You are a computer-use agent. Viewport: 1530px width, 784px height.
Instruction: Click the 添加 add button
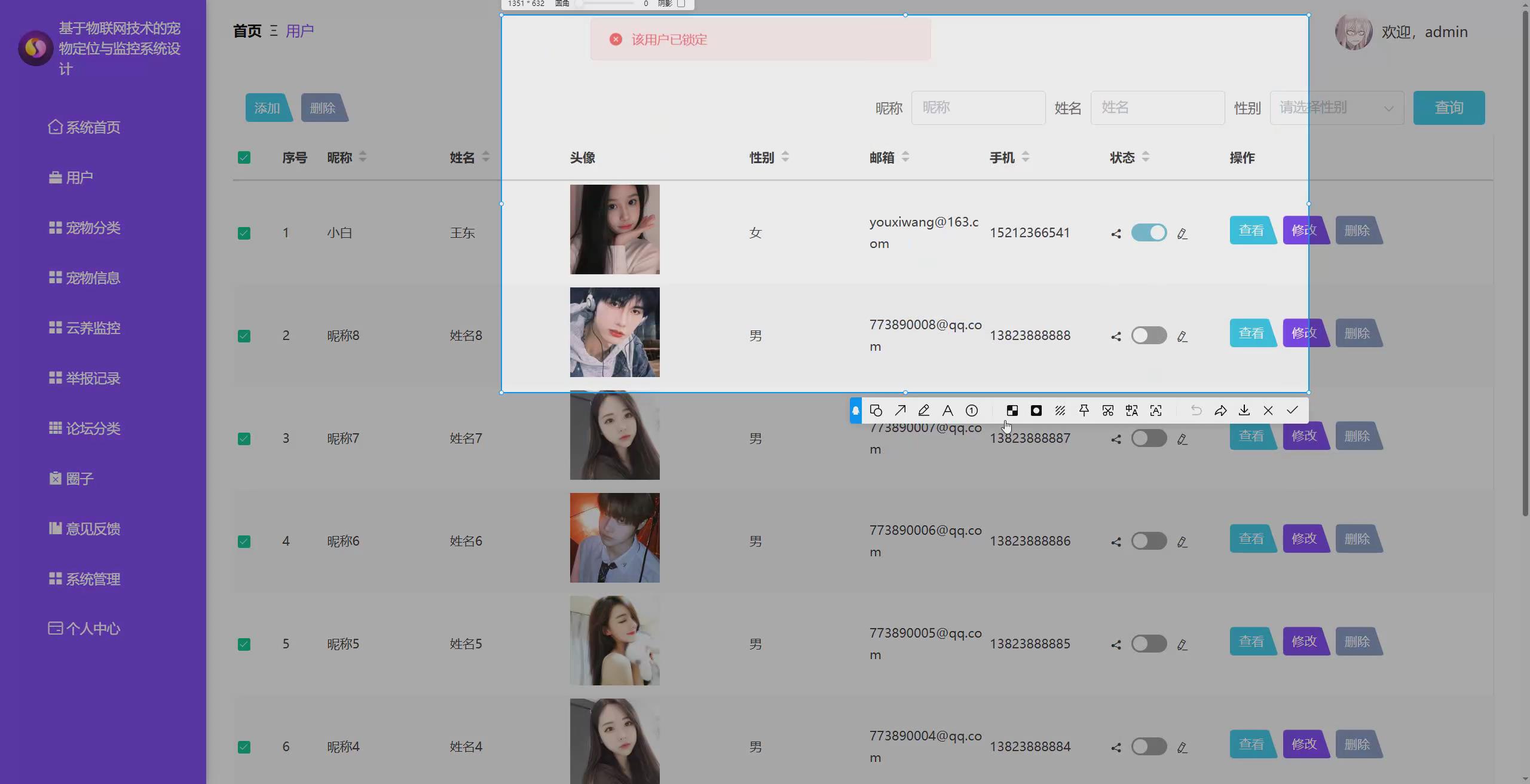pyautogui.click(x=267, y=108)
